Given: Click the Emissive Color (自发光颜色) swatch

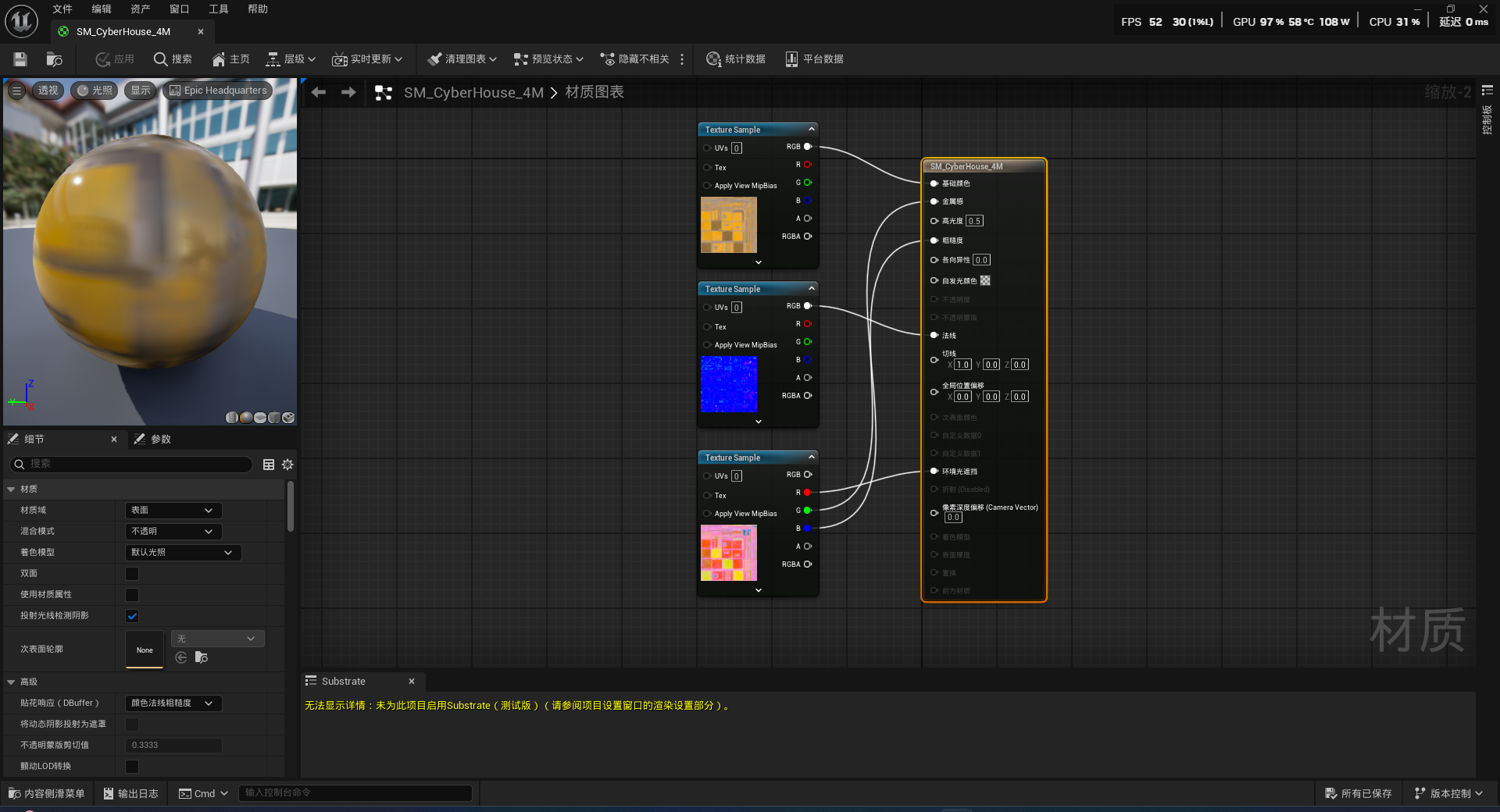Looking at the screenshot, I should click(x=985, y=281).
